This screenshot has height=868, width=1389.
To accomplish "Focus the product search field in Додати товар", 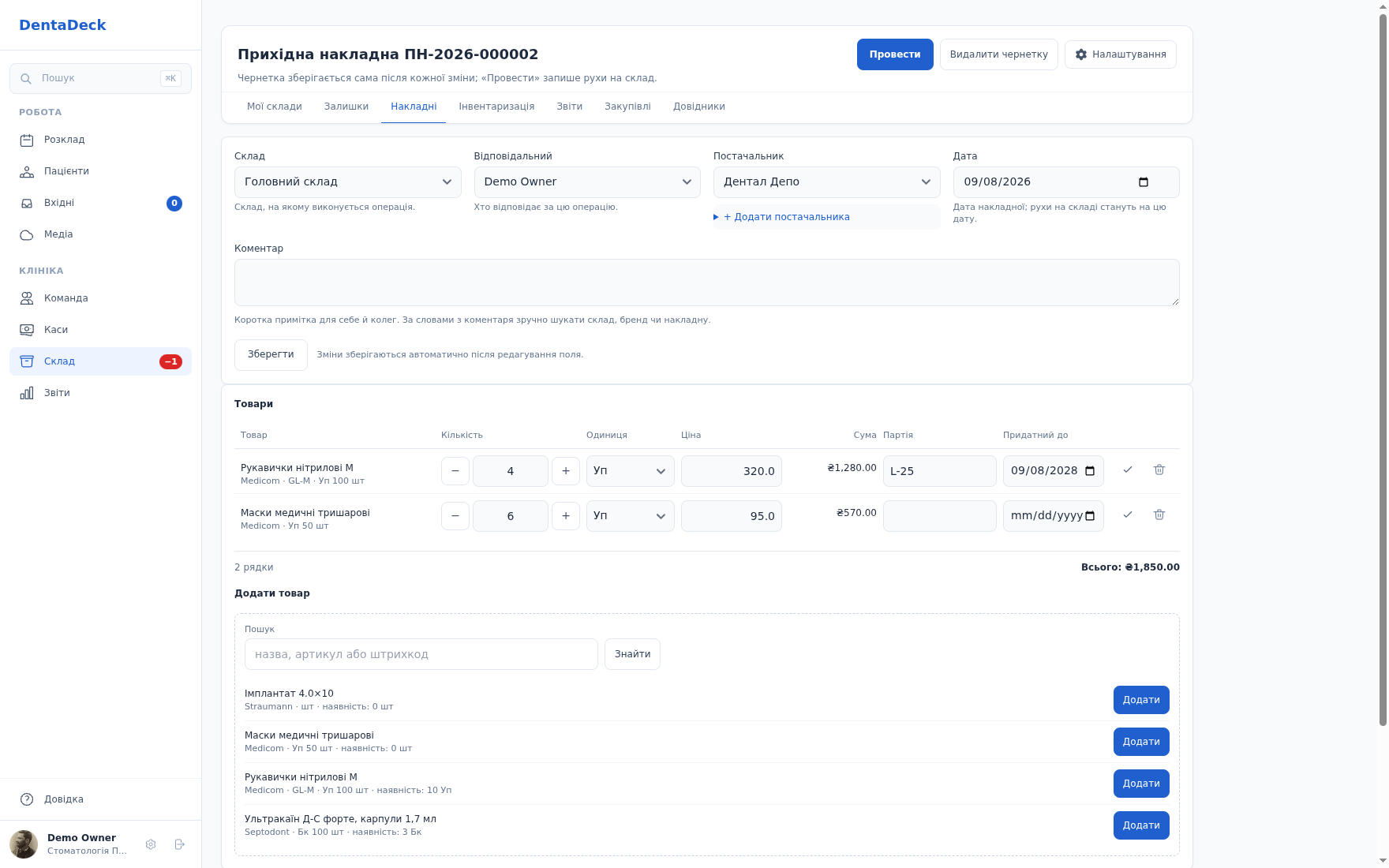I will [421, 654].
